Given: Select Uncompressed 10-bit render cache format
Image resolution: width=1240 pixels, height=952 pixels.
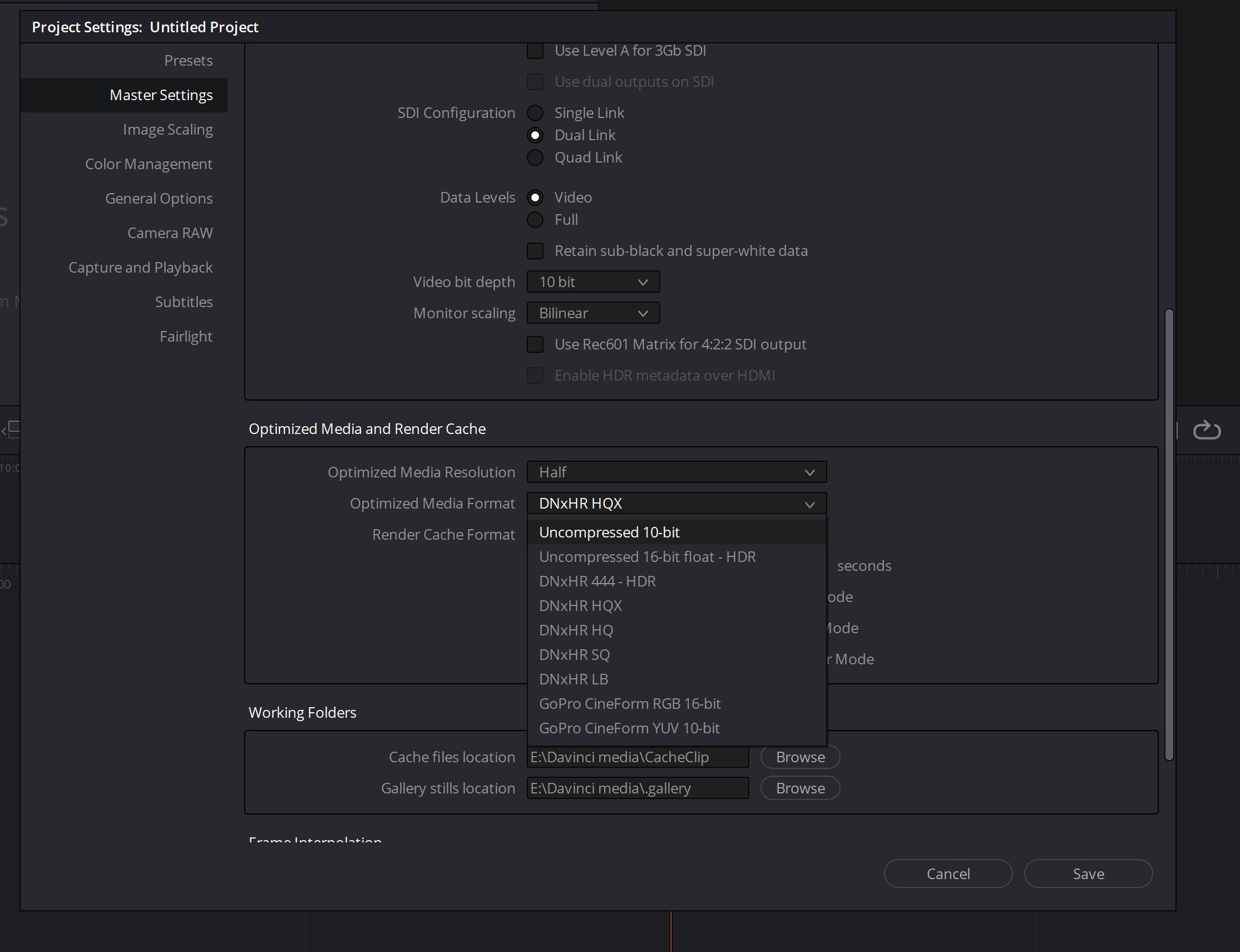Looking at the screenshot, I should tap(609, 531).
